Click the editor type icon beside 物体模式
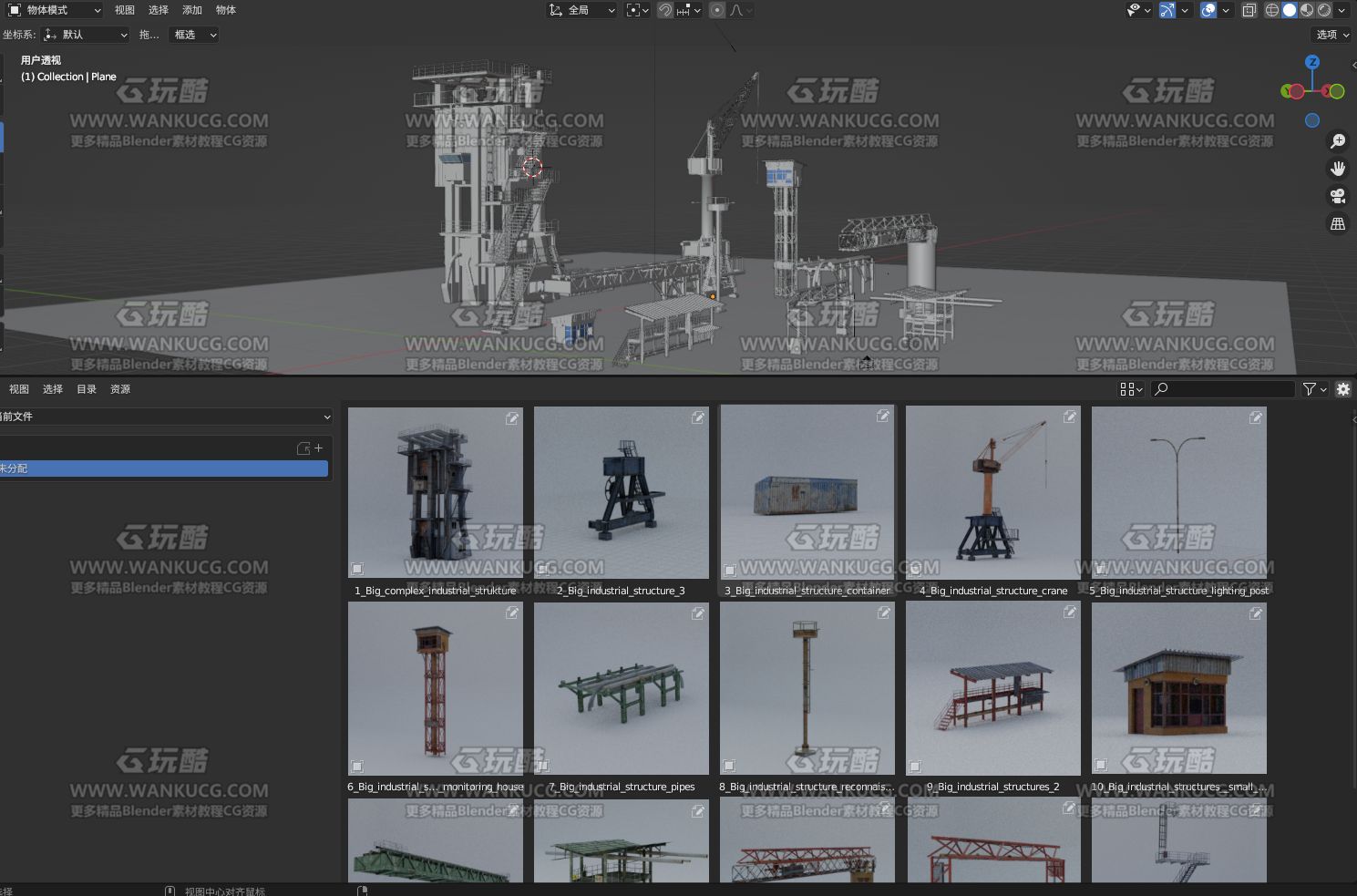Viewport: 1357px width, 896px height. [15, 10]
